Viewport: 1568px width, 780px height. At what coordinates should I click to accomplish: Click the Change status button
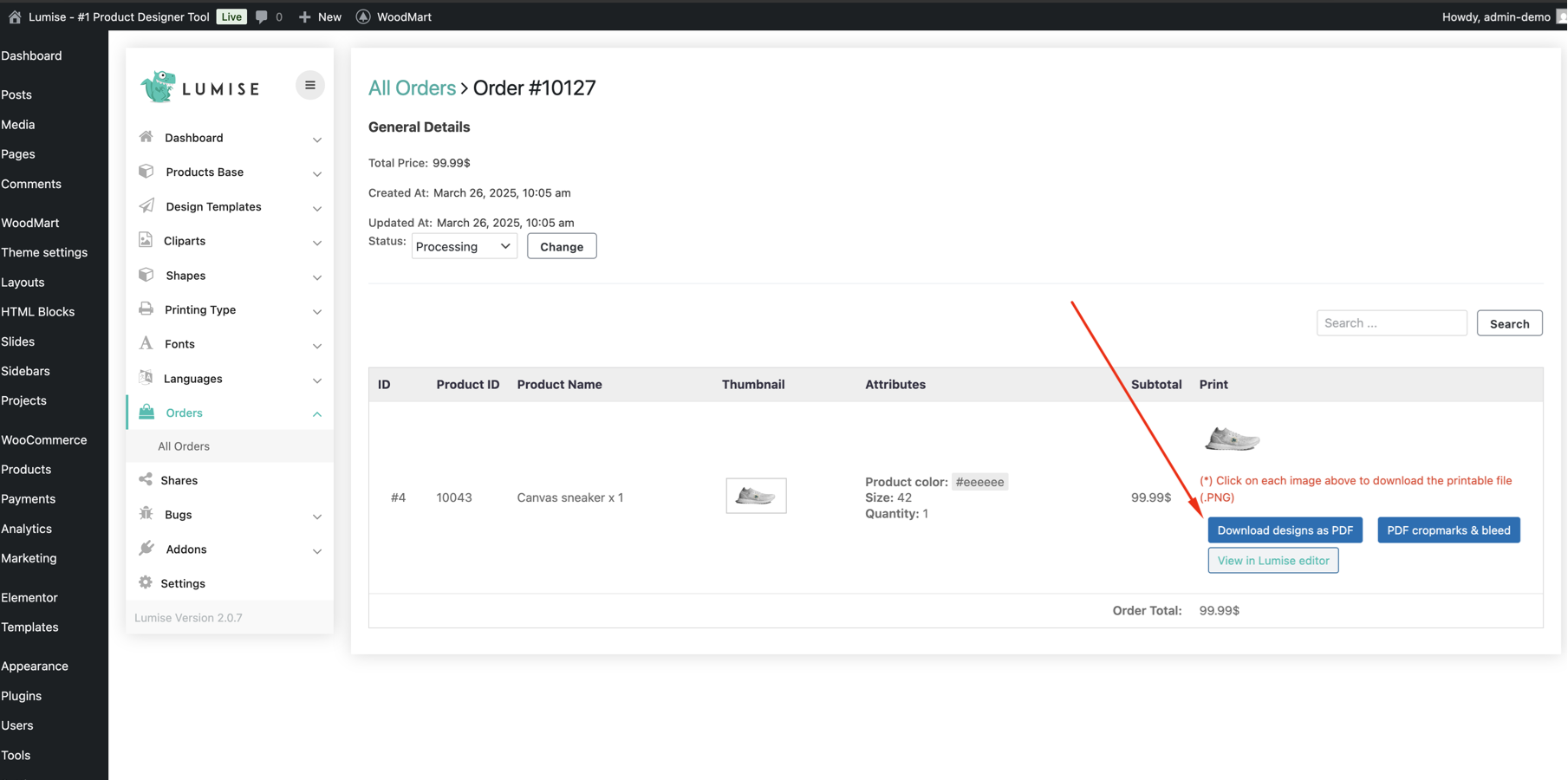point(562,246)
